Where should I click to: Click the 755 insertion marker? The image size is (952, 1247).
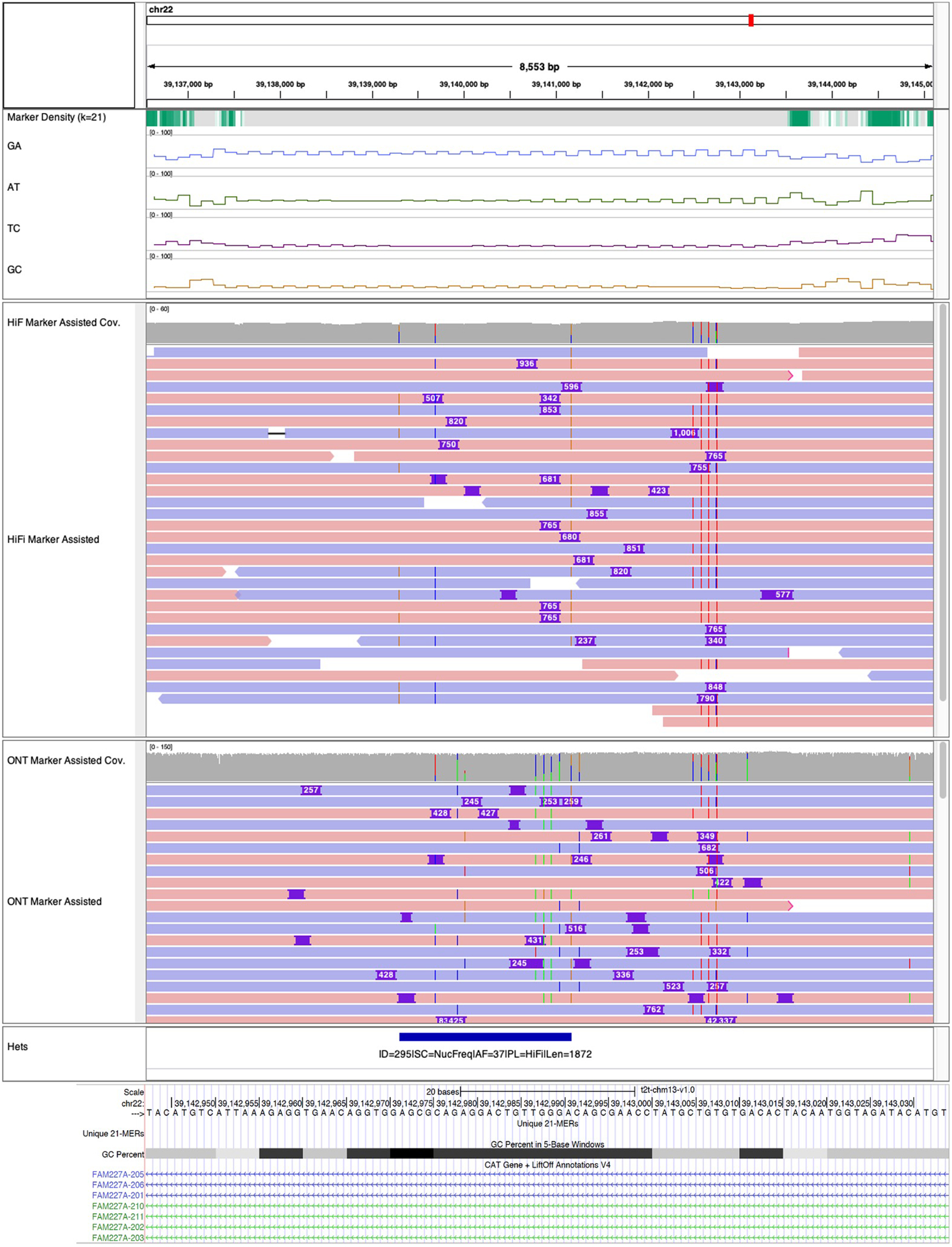(699, 468)
